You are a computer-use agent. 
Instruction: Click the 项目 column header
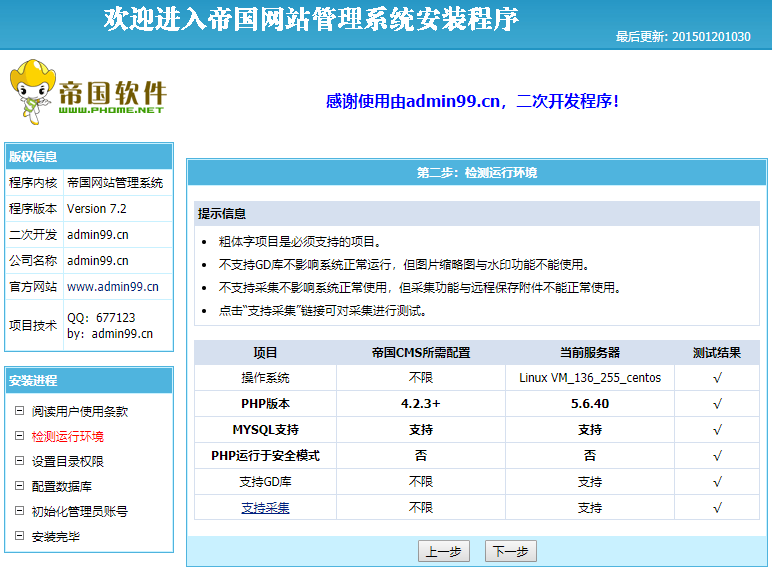click(265, 353)
